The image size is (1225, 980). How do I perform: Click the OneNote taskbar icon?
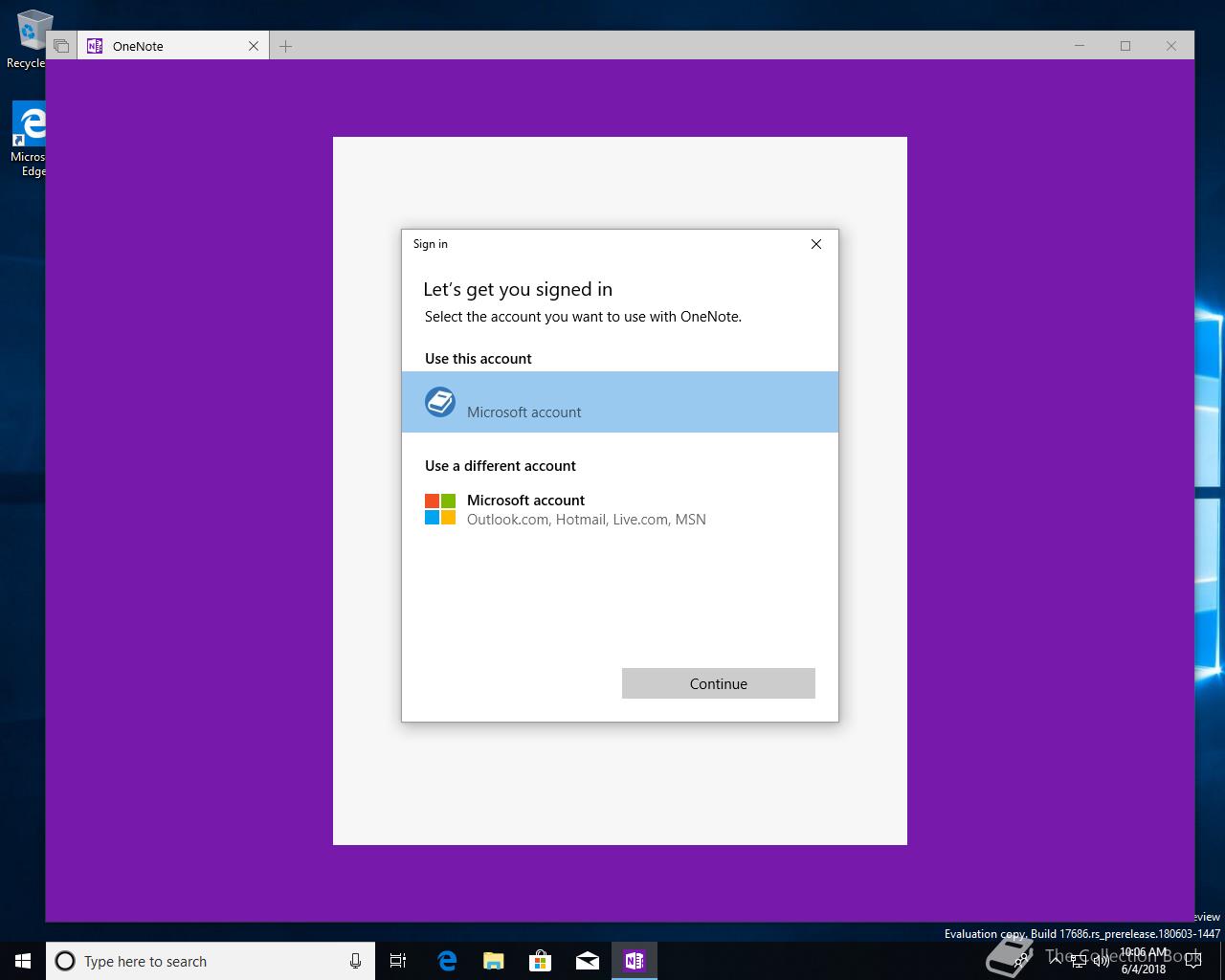(634, 961)
